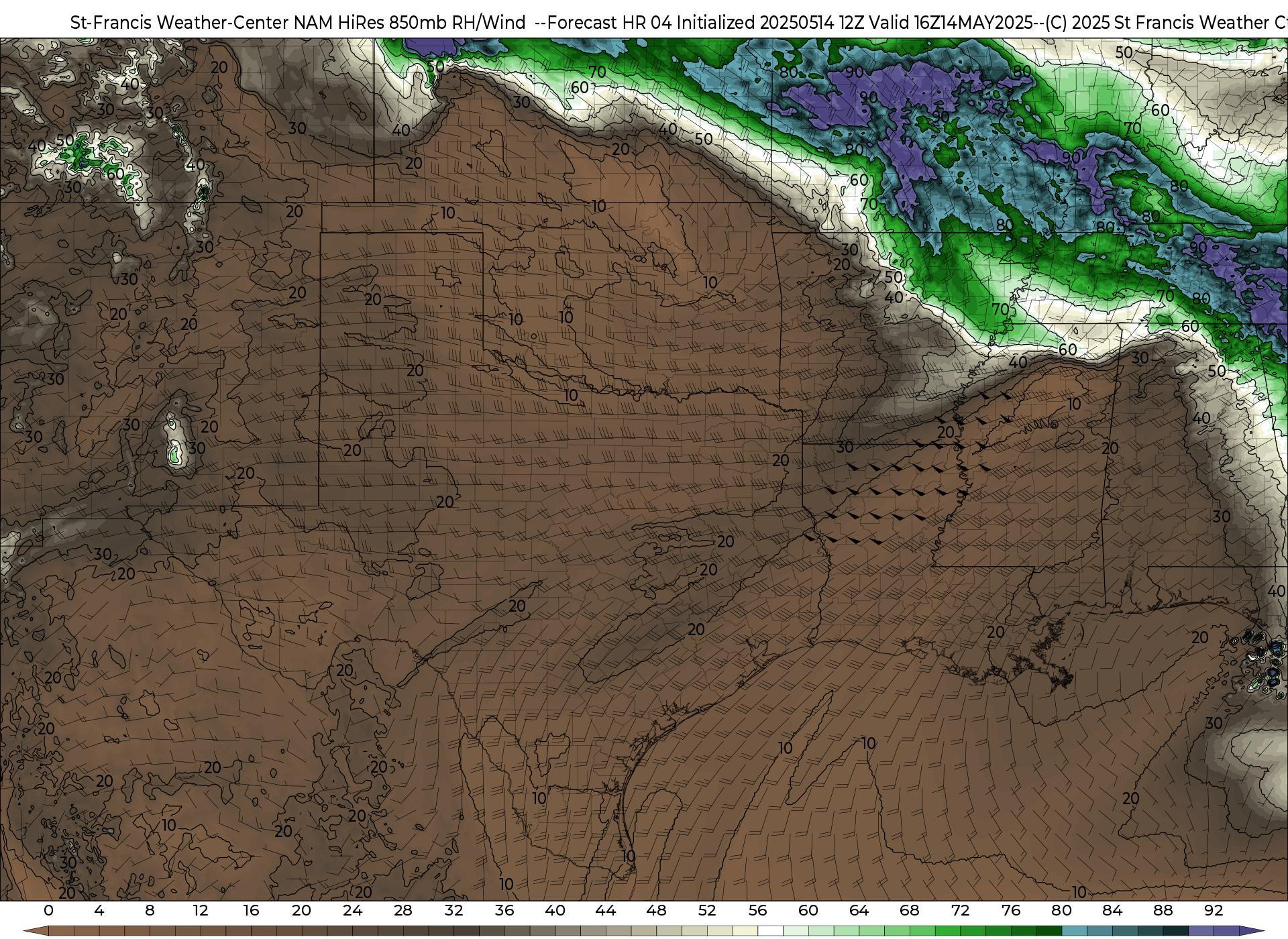Click the '84' tick label on color scale

(x=1112, y=910)
